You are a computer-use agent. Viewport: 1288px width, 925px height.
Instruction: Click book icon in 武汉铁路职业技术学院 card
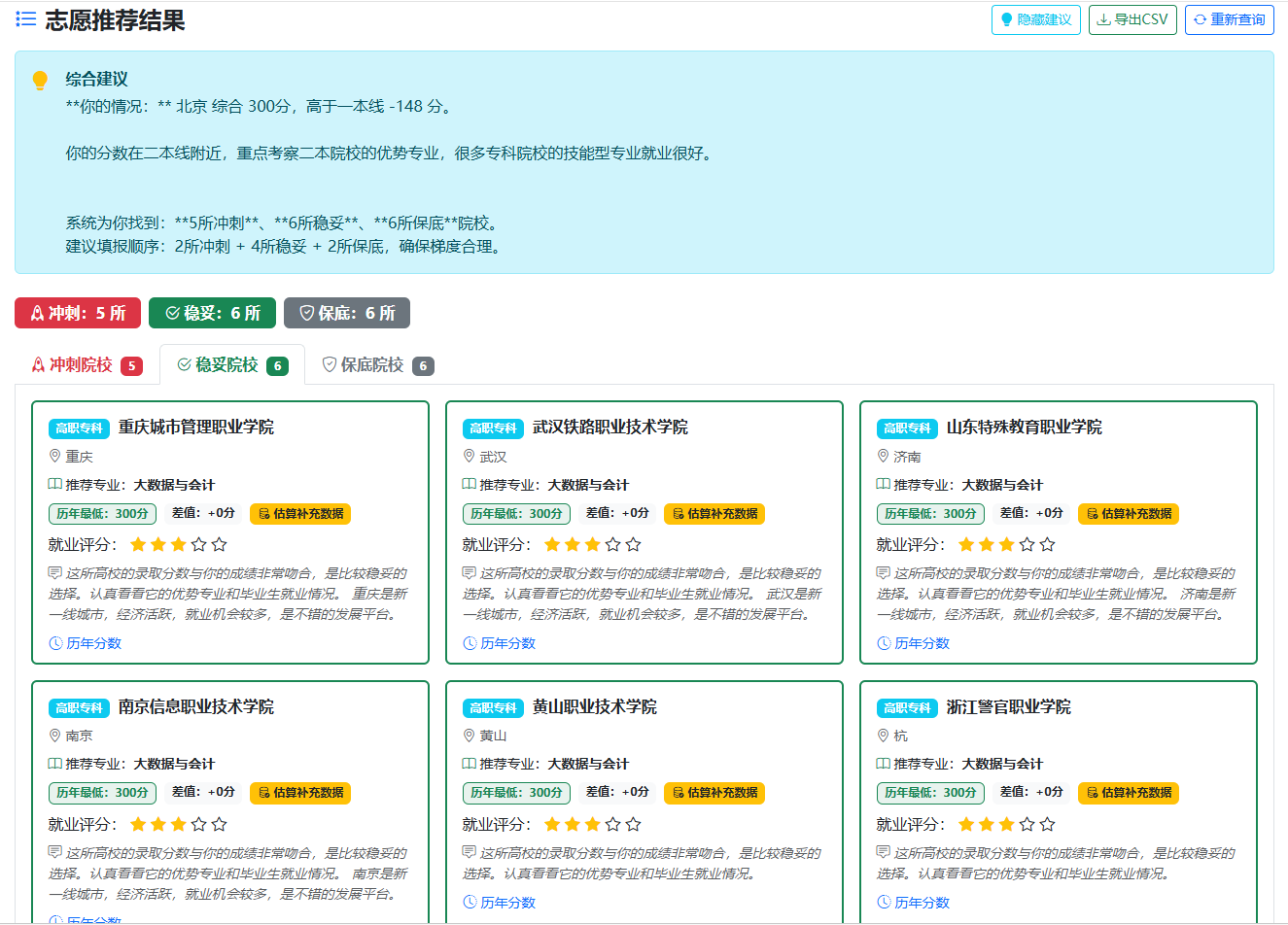(x=470, y=484)
